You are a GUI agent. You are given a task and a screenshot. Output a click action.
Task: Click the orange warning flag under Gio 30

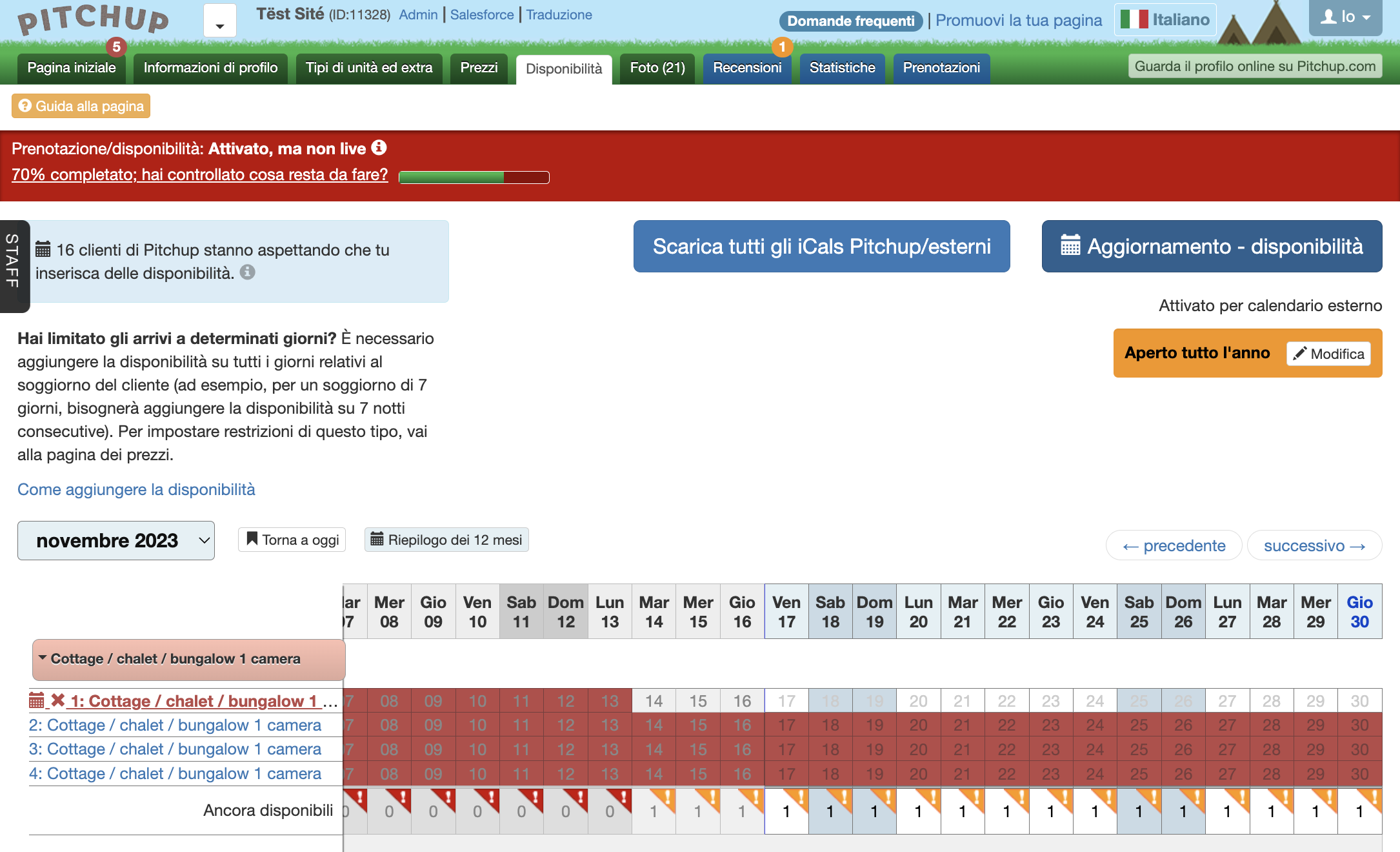click(x=1370, y=799)
